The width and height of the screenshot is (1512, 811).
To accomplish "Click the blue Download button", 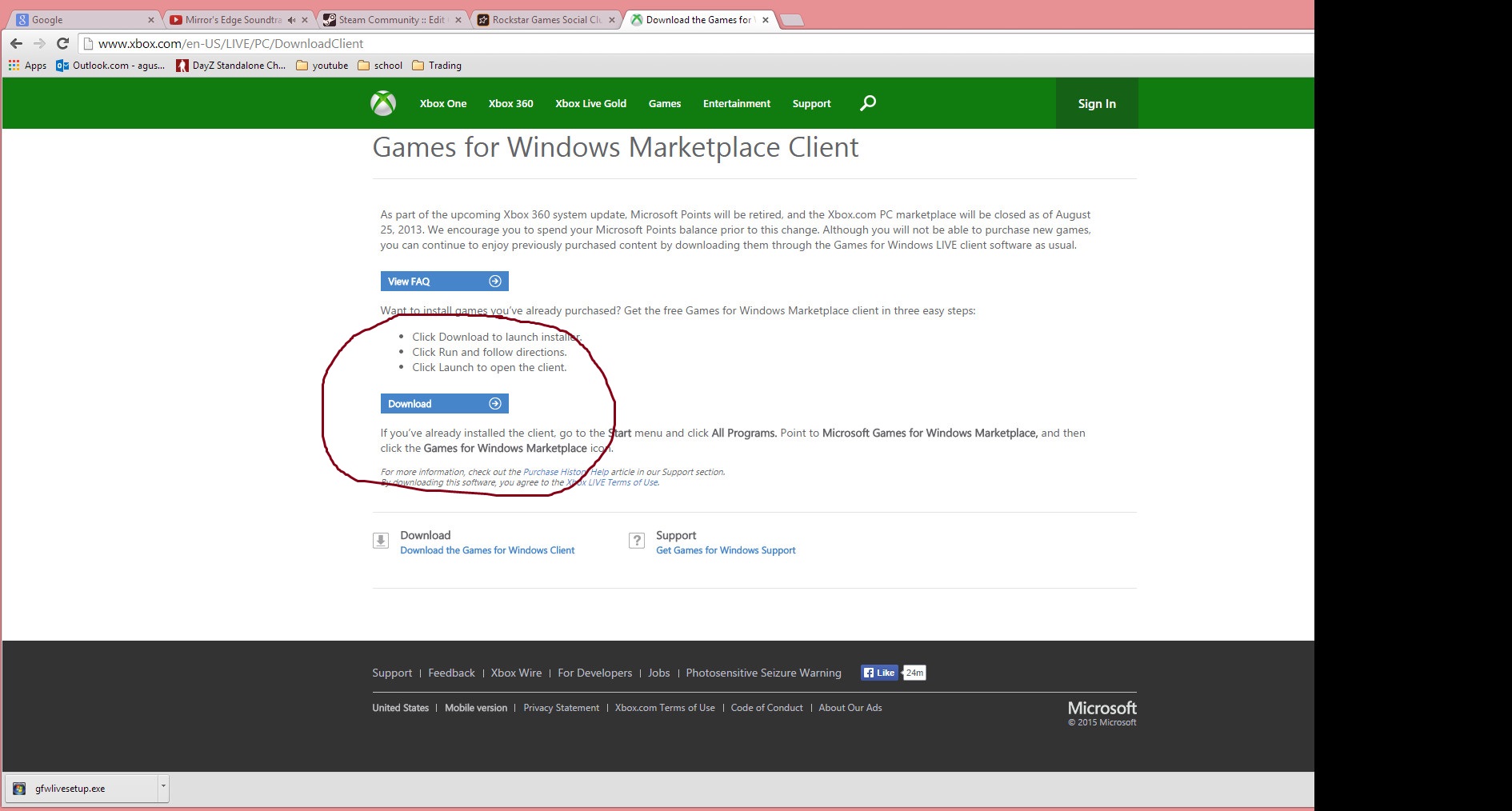I will [445, 404].
